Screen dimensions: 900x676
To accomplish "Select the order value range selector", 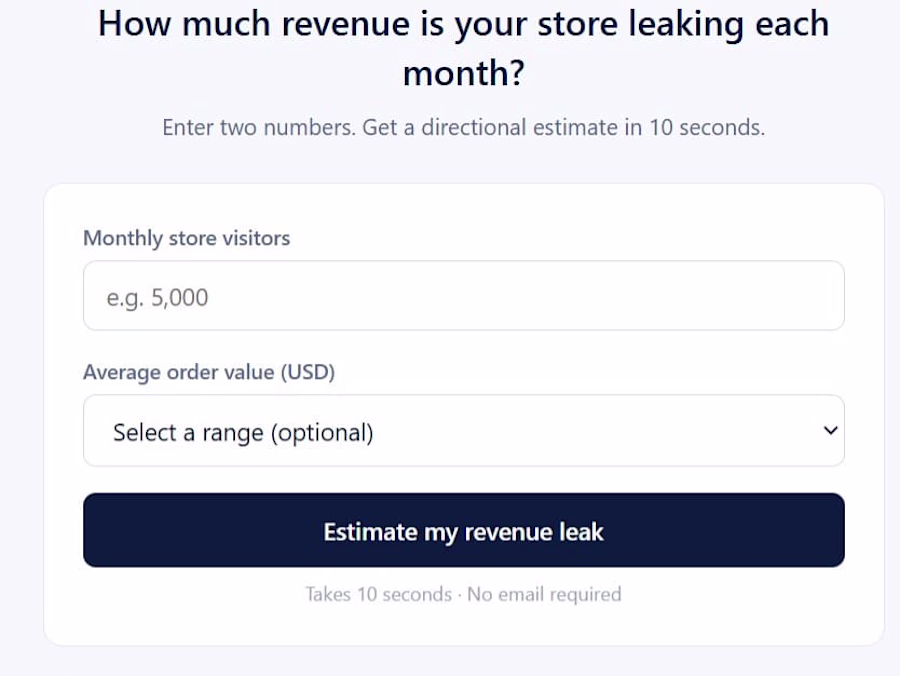I will click(x=463, y=431).
